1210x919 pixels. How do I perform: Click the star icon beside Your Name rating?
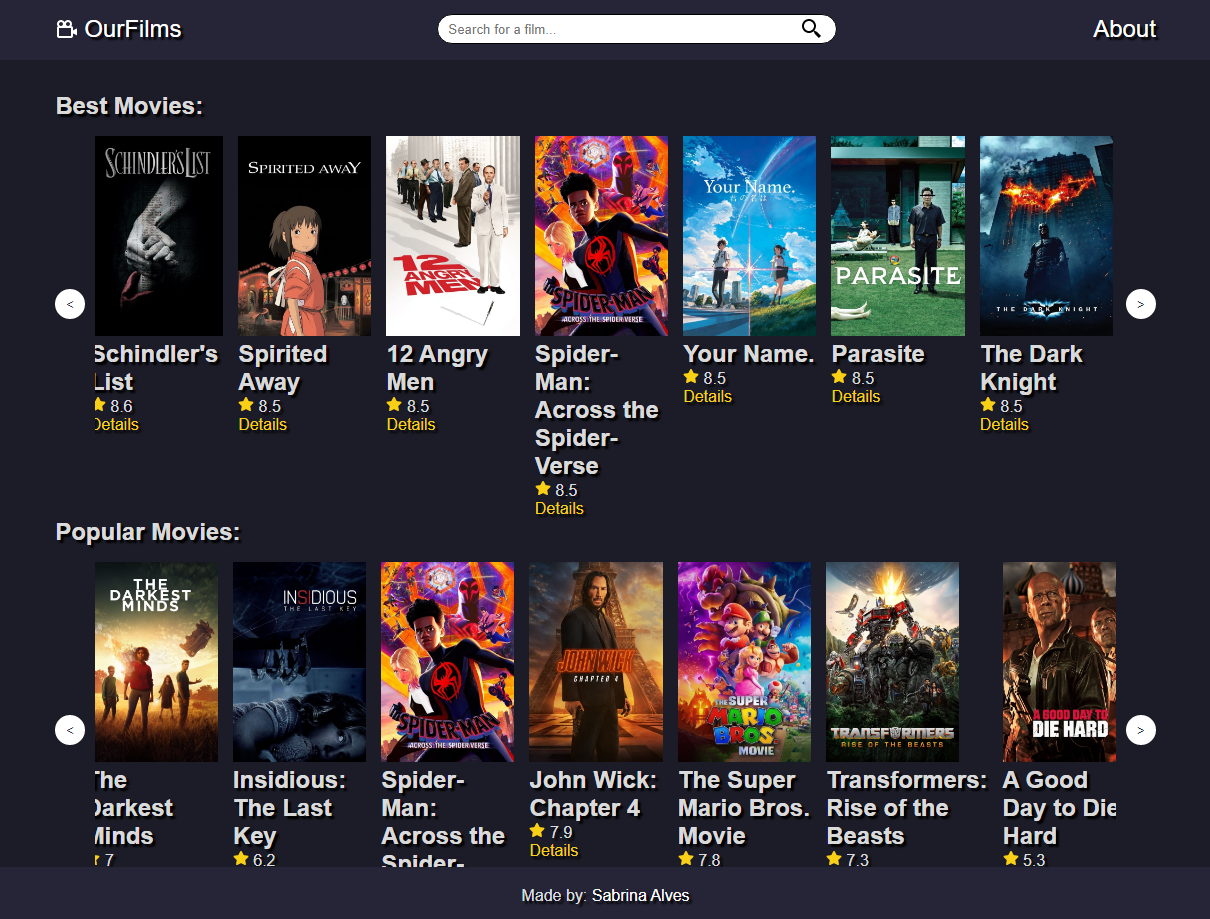click(690, 377)
